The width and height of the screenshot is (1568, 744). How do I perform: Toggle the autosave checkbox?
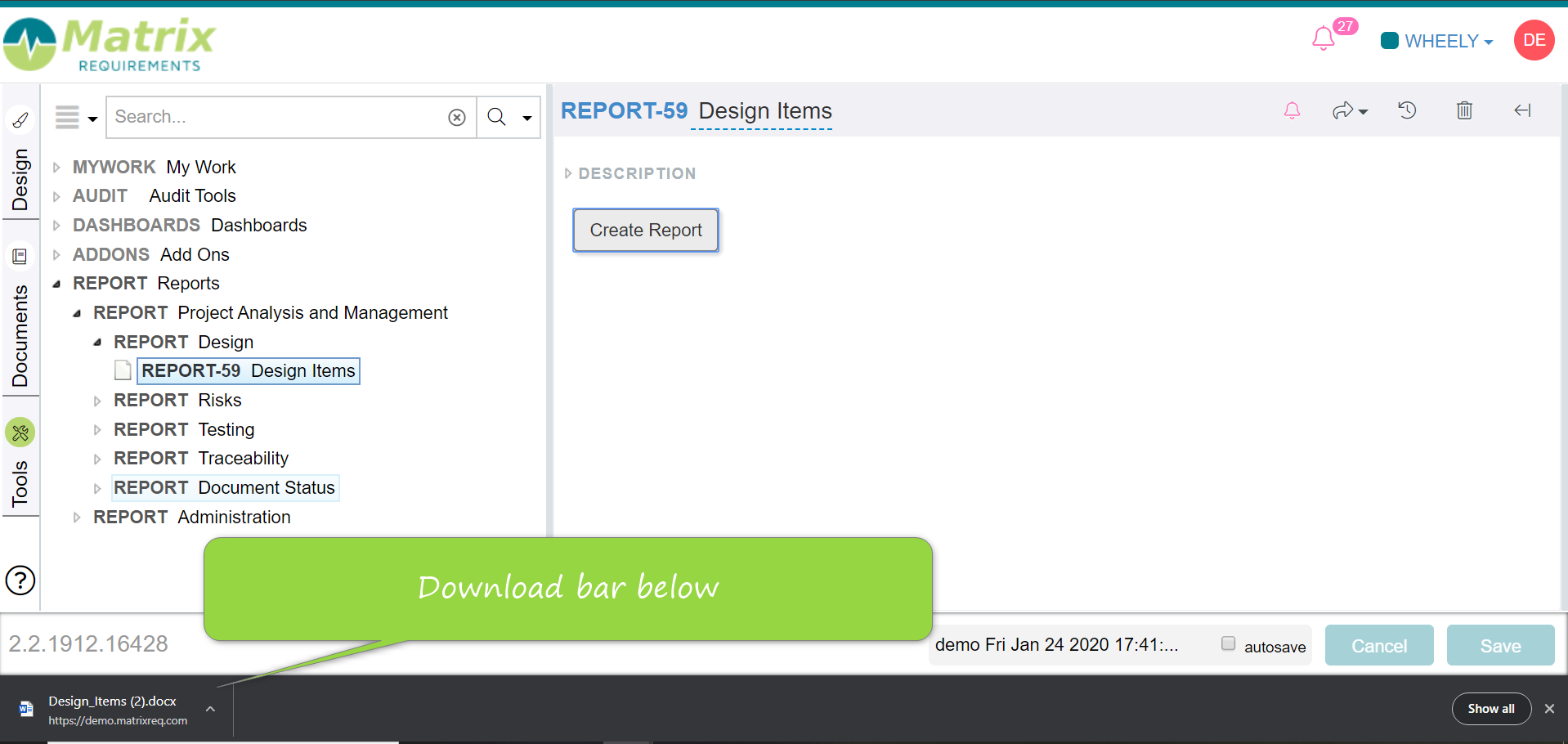tap(1228, 643)
